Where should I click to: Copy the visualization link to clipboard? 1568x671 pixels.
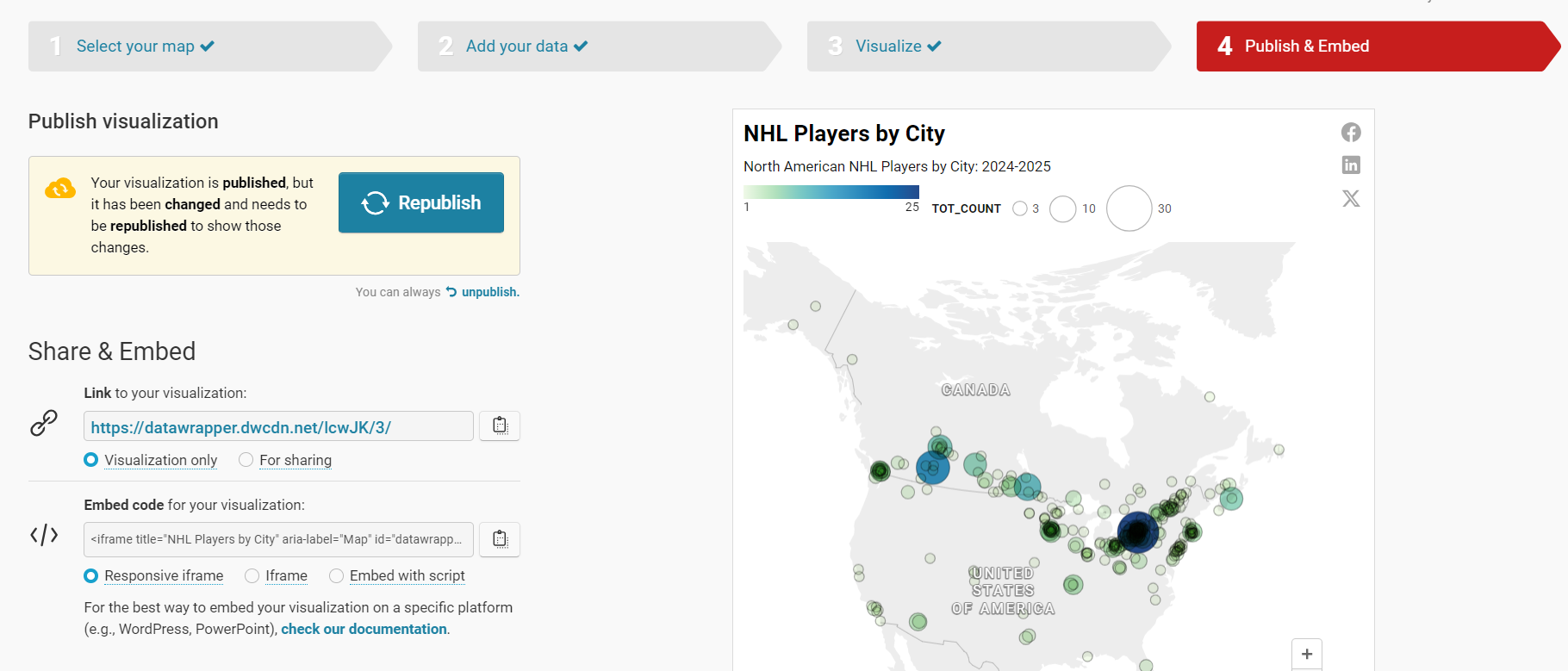point(500,426)
